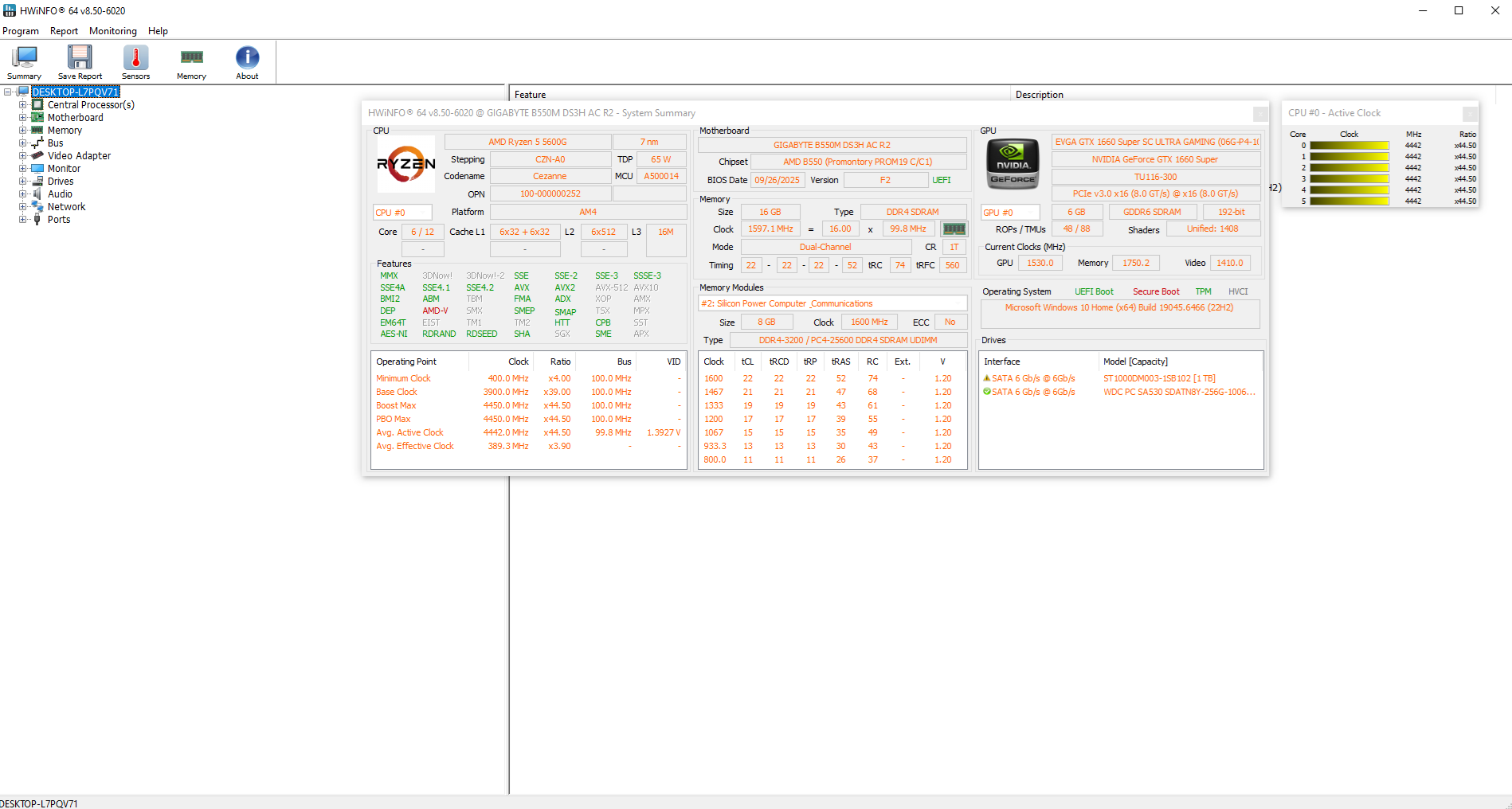
Task: Click the Network icon in the tree
Action: click(37, 206)
